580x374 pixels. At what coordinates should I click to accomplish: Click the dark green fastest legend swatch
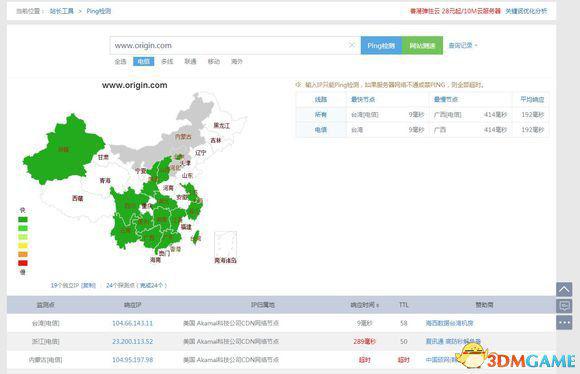point(23,219)
